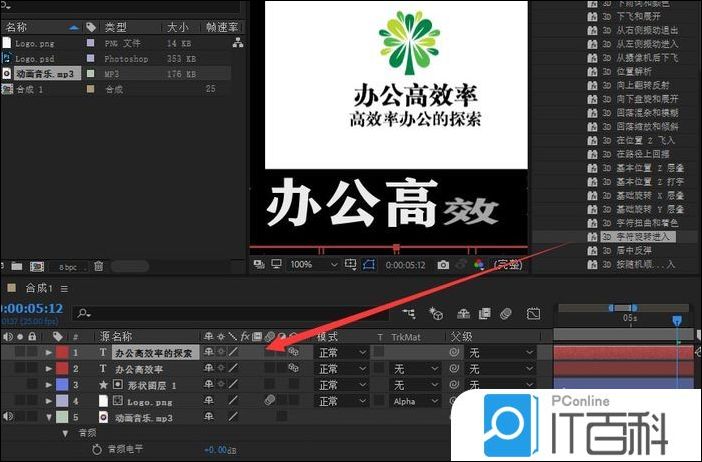This screenshot has height=462, width=702.
Task: Open blend mode dropdown for Logo.png
Action: (342, 401)
